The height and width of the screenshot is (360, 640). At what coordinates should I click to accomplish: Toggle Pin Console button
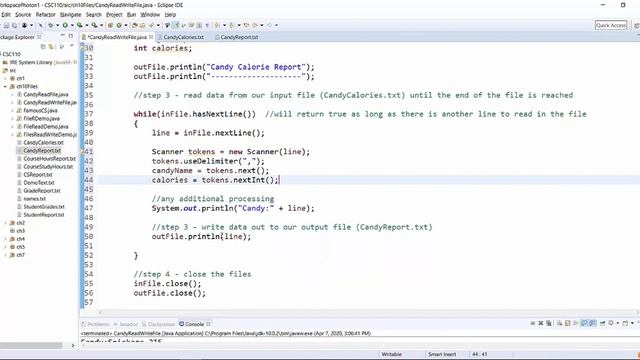click(x=602, y=323)
